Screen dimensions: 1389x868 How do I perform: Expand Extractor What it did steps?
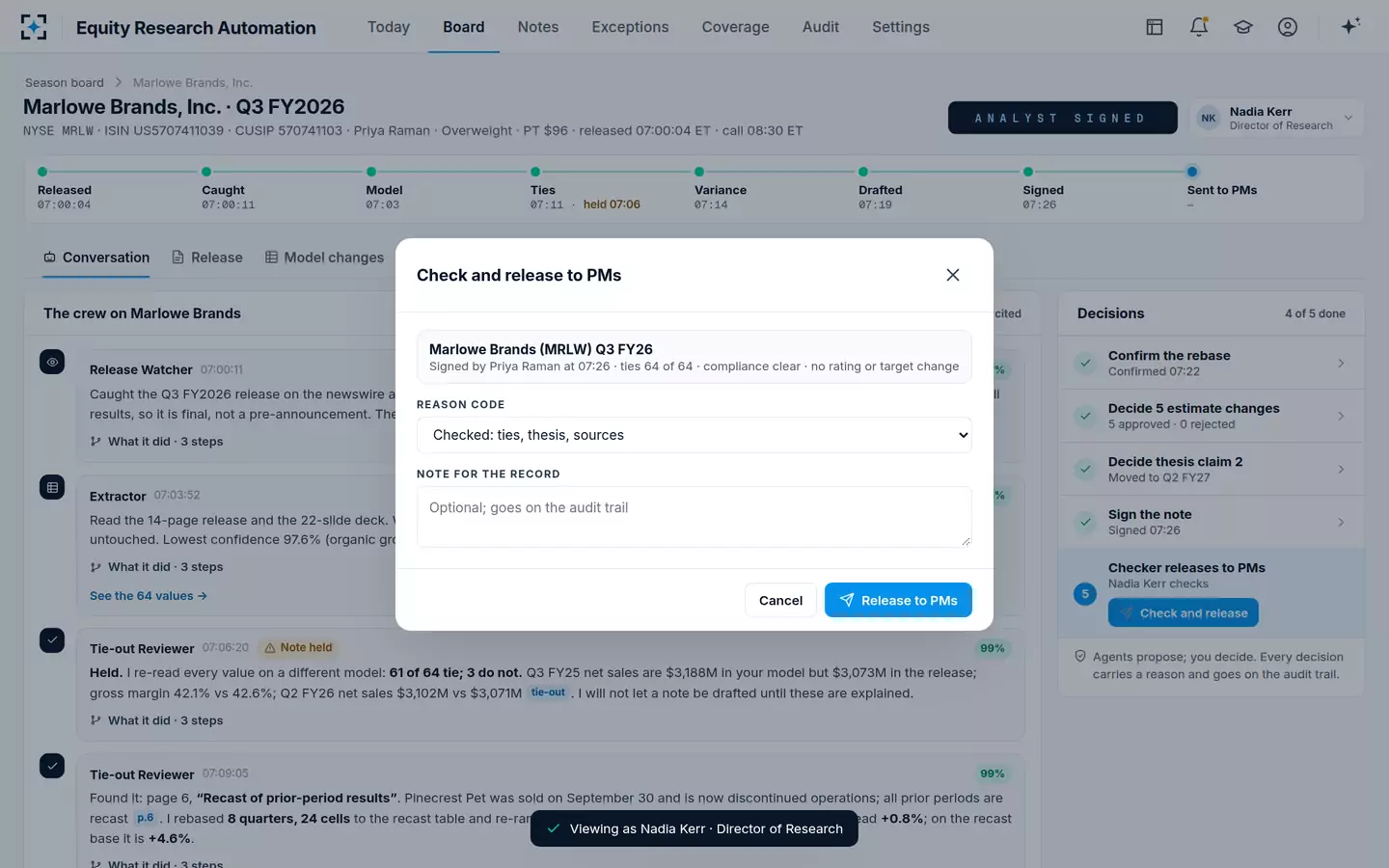click(x=156, y=567)
